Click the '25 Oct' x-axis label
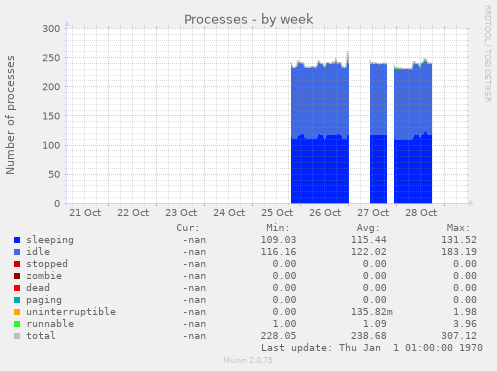 pos(277,213)
